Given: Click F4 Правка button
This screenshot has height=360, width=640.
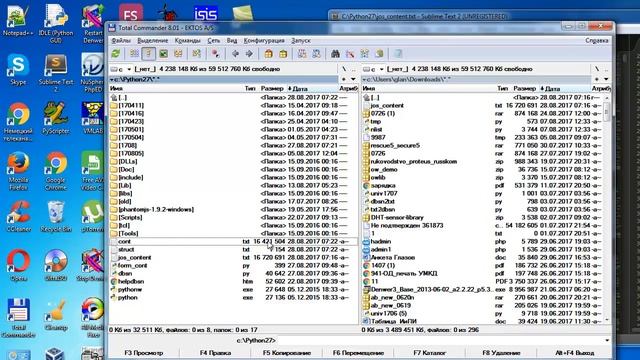Looking at the screenshot, I should tap(215, 353).
